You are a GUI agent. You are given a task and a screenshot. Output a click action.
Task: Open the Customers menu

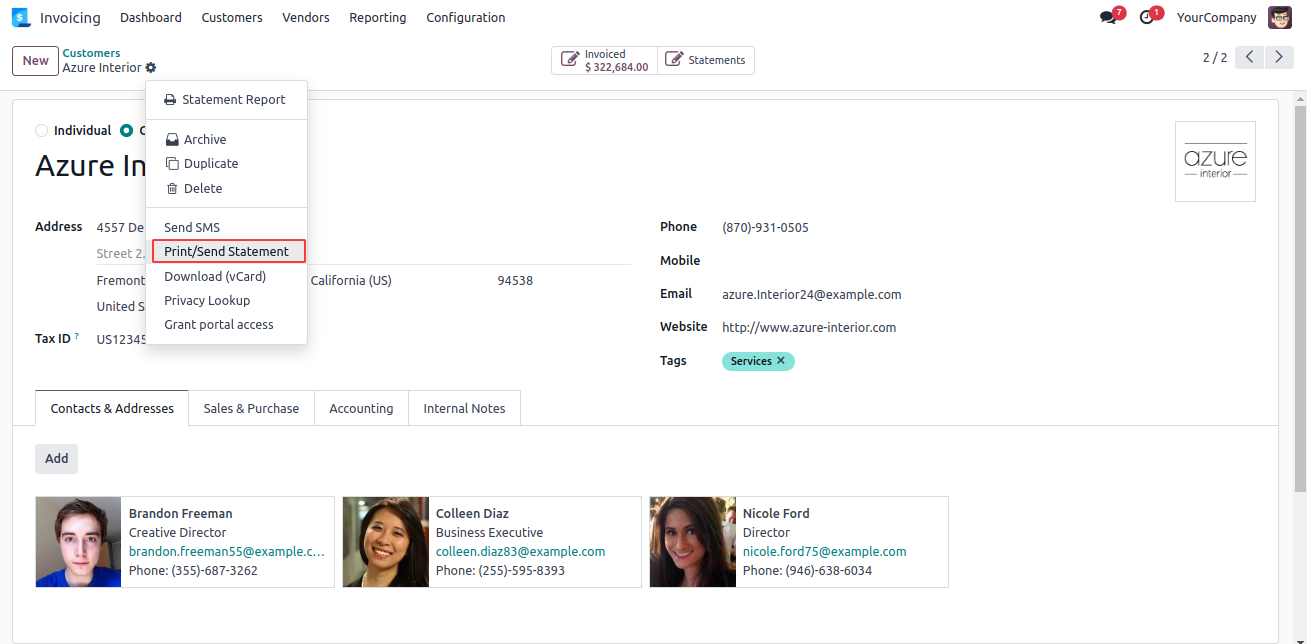(232, 17)
